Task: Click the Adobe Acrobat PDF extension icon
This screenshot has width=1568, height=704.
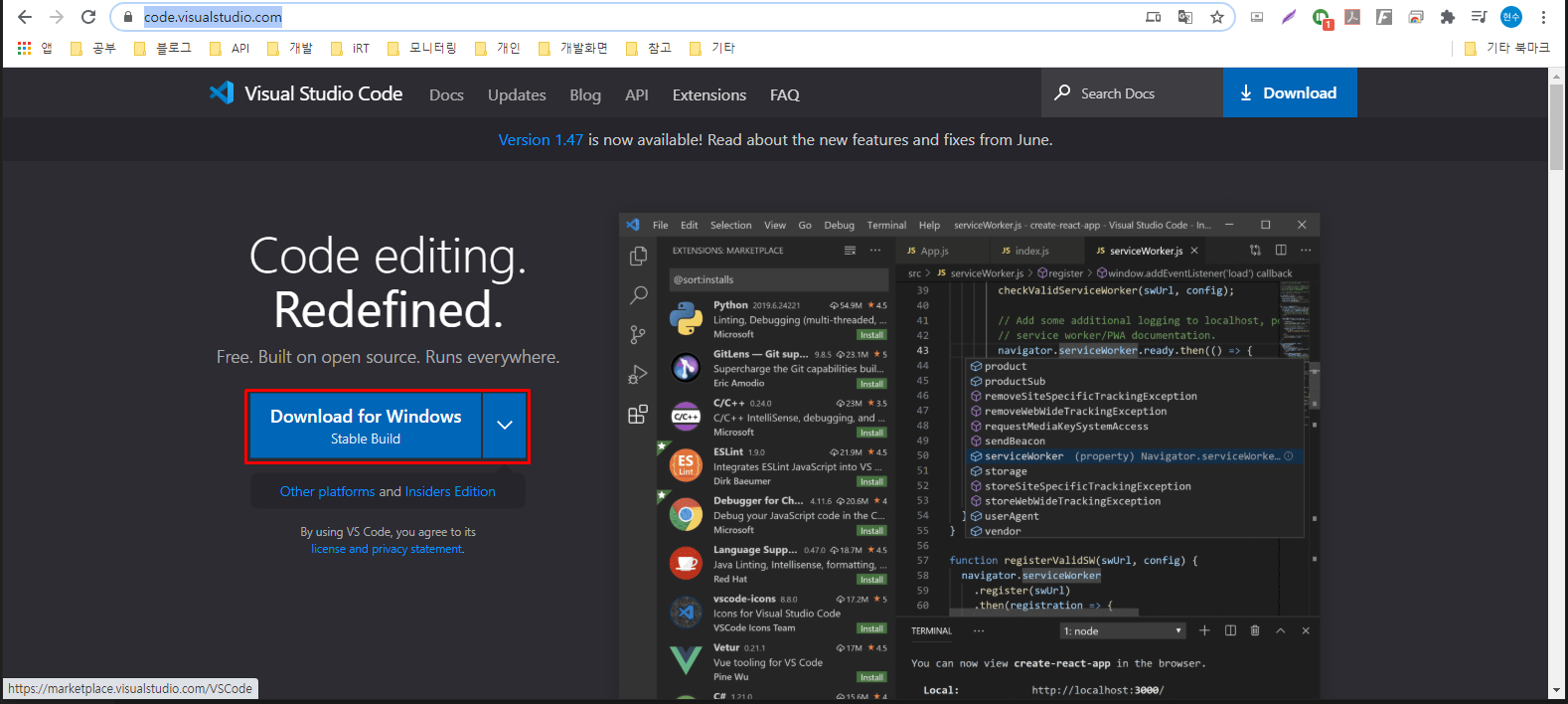Action: (1352, 17)
